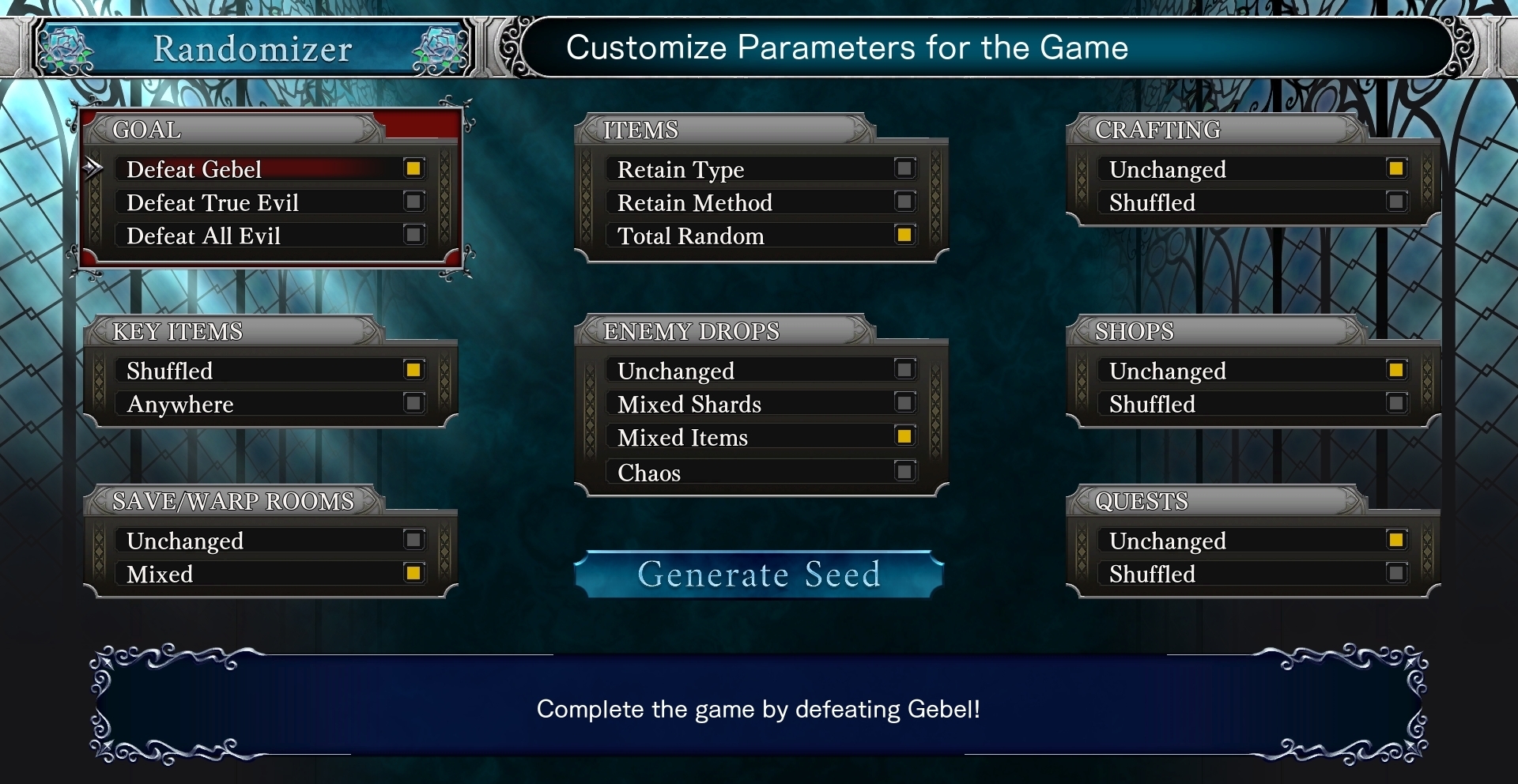Click the Randomizer title tab

(252, 49)
